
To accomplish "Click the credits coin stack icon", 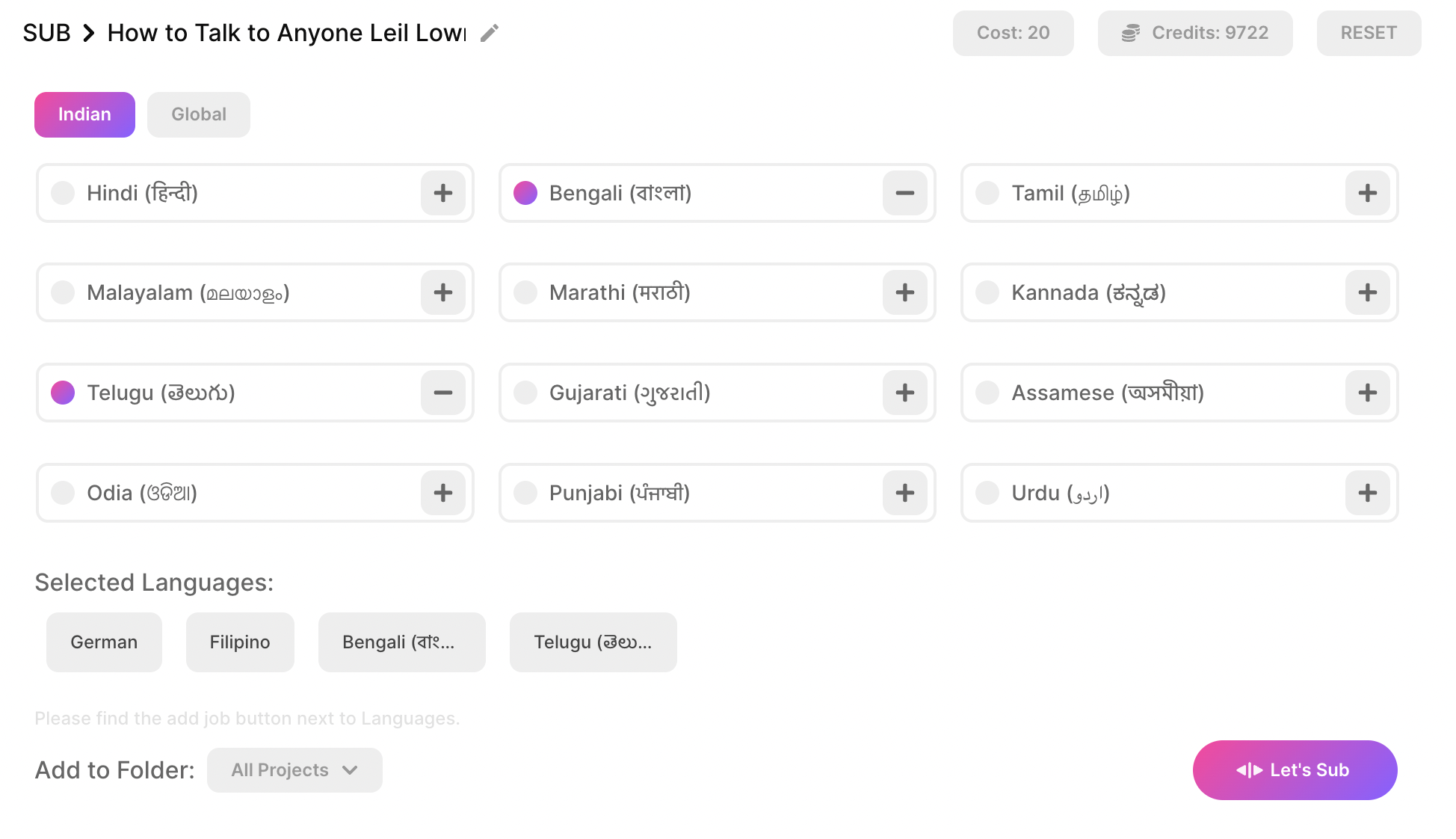I will point(1129,33).
